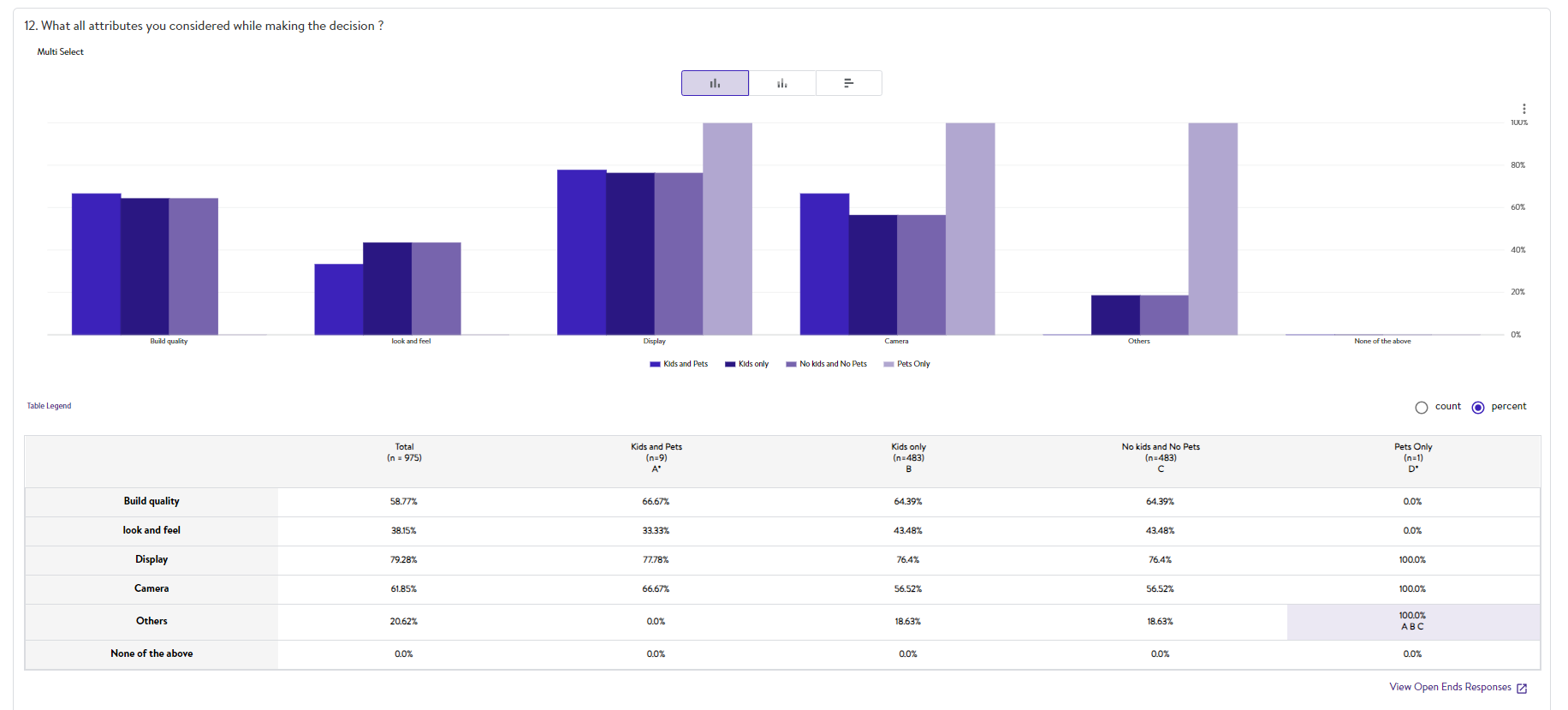
Task: Select the percent radio button
Action: coord(1478,407)
